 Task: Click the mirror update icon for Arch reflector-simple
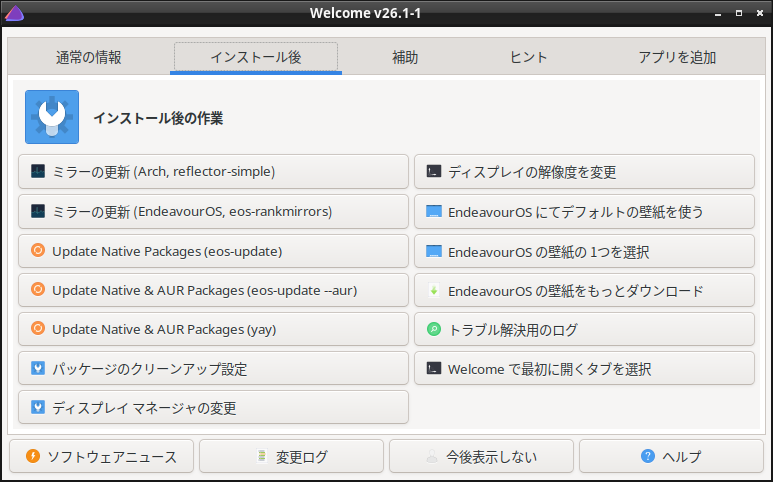[x=38, y=172]
